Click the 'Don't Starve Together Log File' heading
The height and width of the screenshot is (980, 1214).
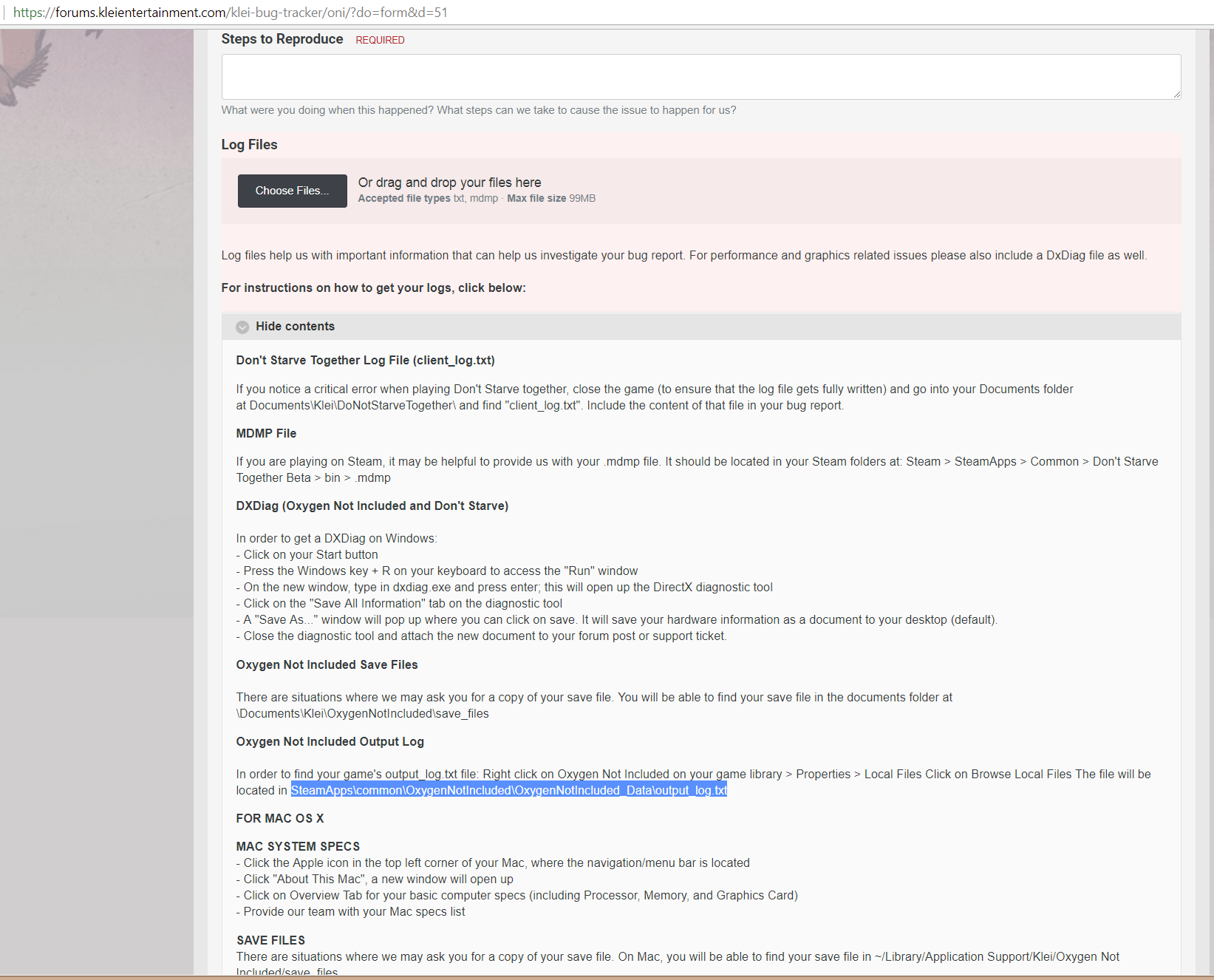point(365,361)
